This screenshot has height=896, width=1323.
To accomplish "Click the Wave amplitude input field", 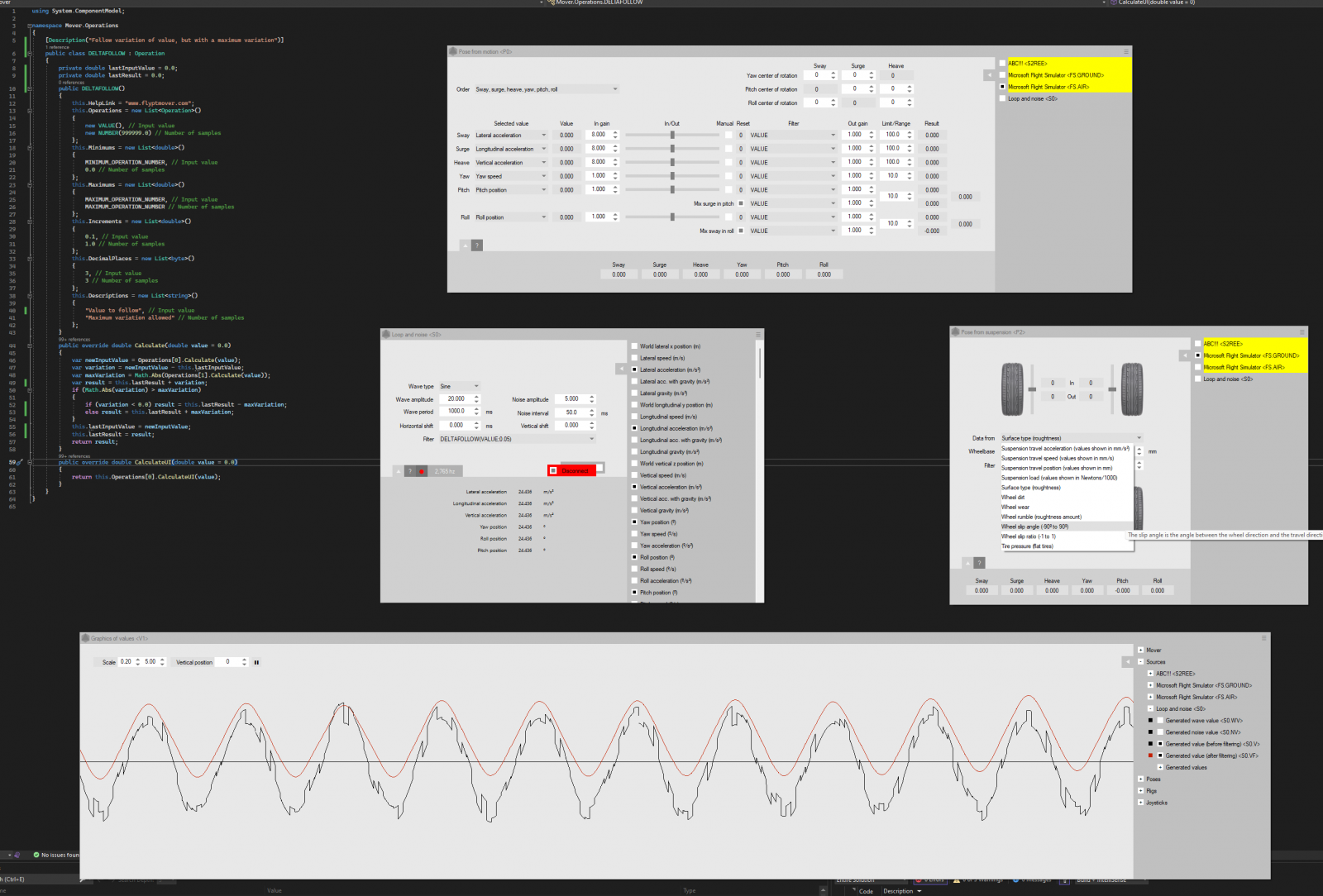I will [x=457, y=398].
